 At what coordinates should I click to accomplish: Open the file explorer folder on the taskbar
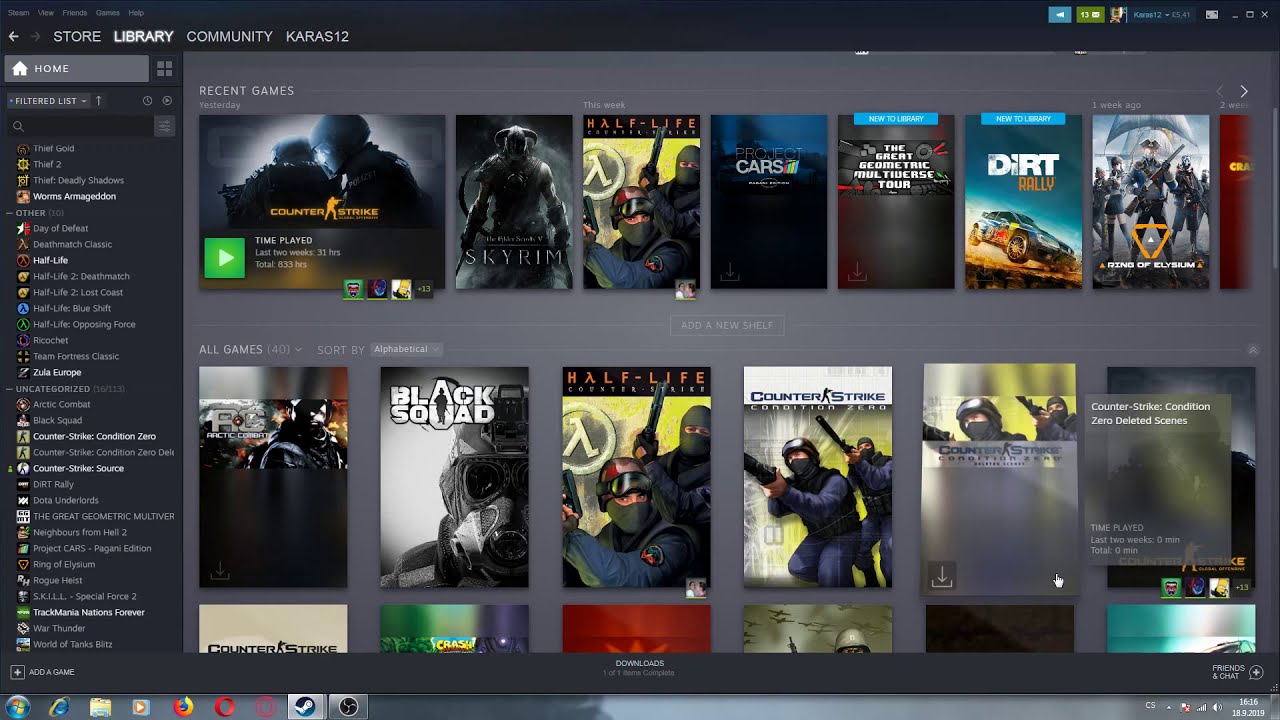[x=100, y=707]
